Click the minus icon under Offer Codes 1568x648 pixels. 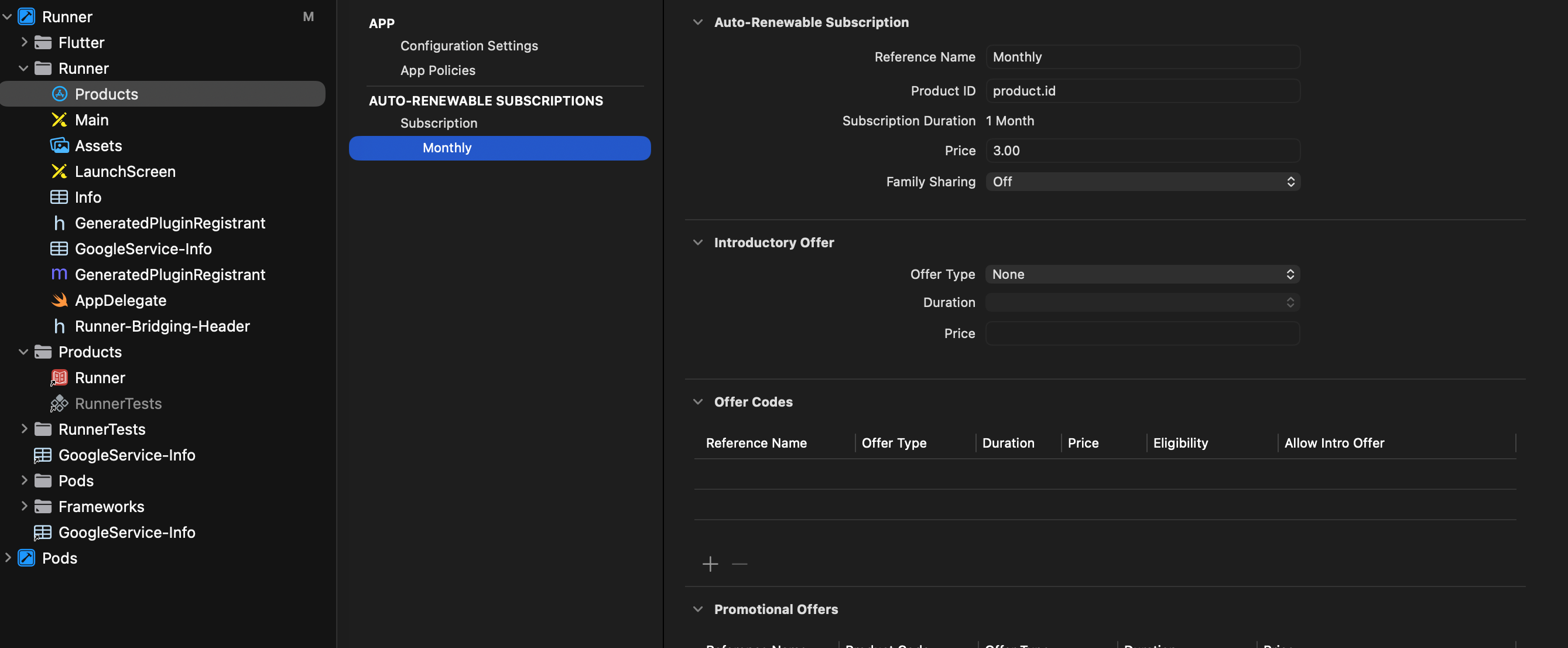point(740,564)
